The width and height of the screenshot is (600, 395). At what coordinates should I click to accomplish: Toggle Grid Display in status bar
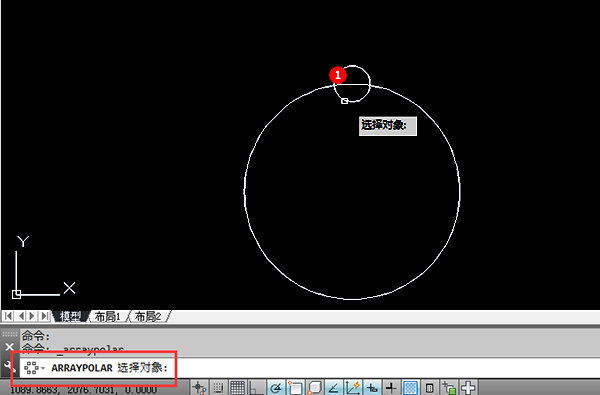tap(238, 388)
